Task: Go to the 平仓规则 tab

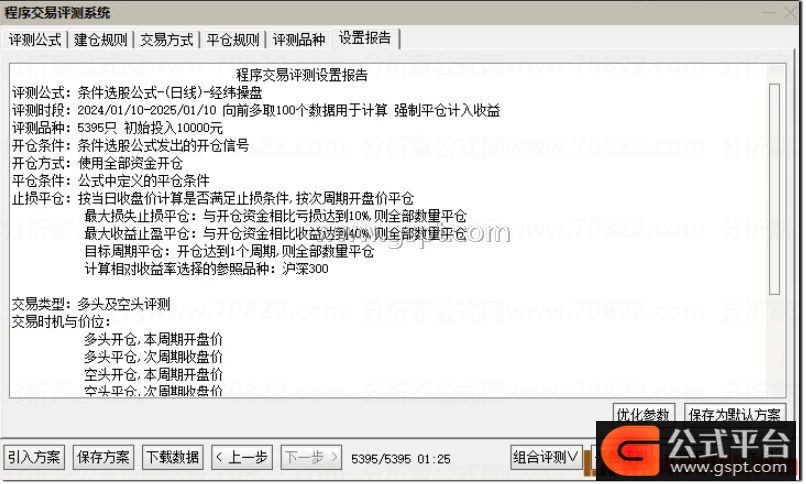Action: click(x=232, y=40)
